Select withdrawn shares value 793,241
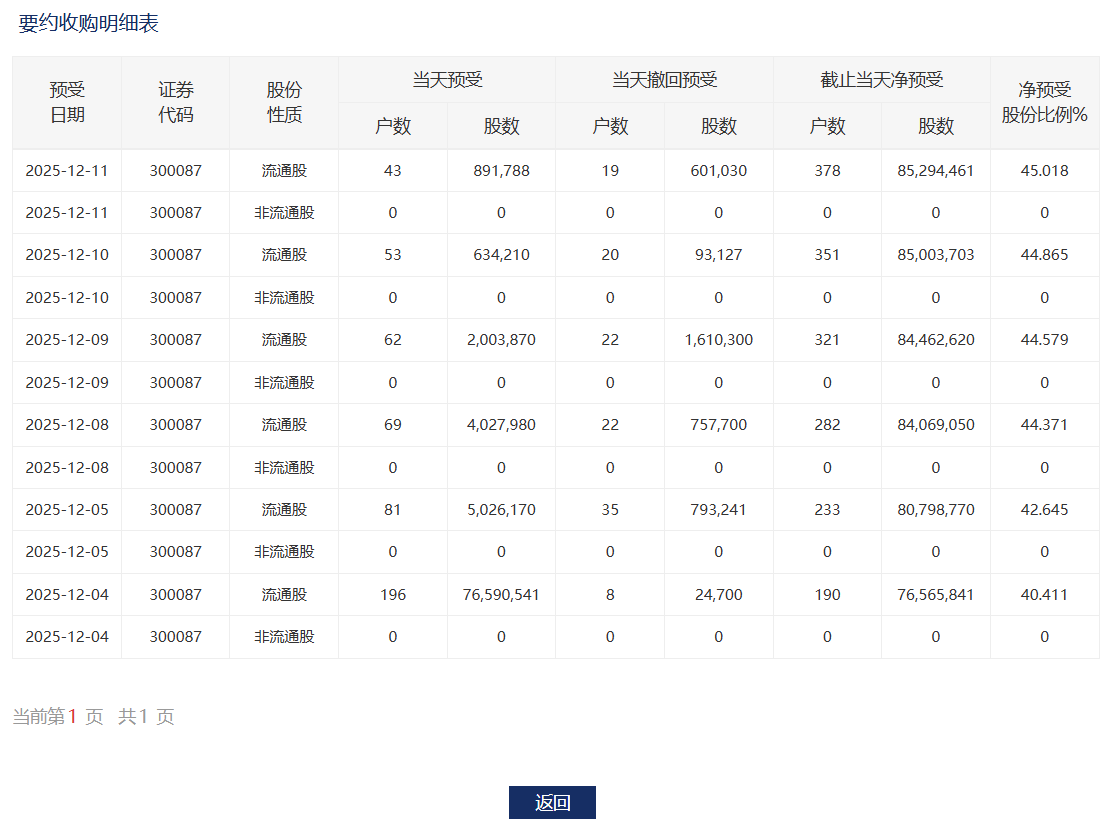The width and height of the screenshot is (1120, 830). click(719, 510)
